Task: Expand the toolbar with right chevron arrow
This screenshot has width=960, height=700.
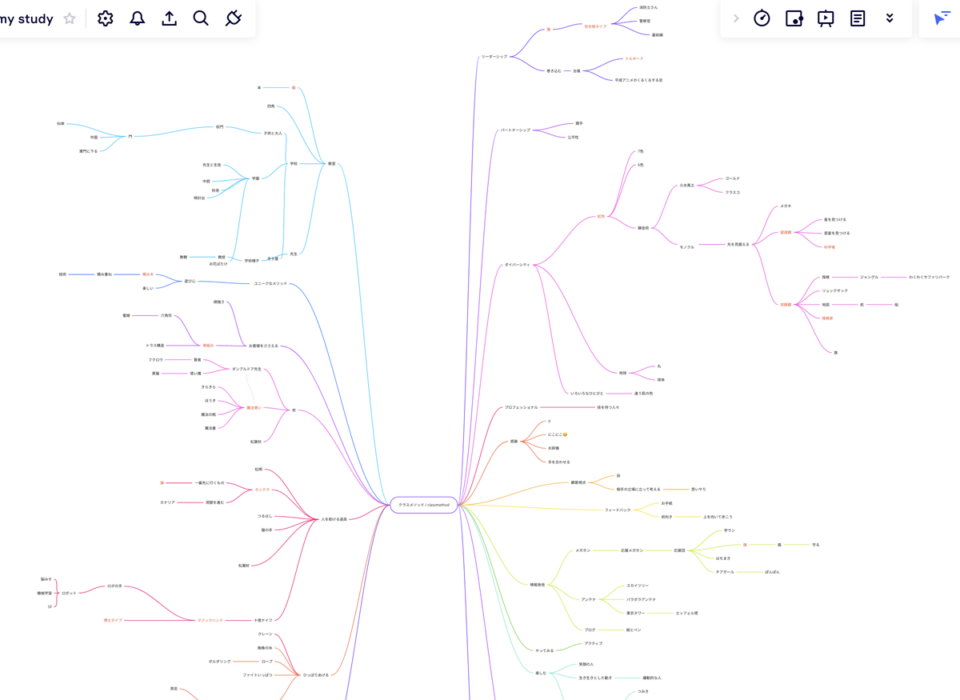Action: 736,18
